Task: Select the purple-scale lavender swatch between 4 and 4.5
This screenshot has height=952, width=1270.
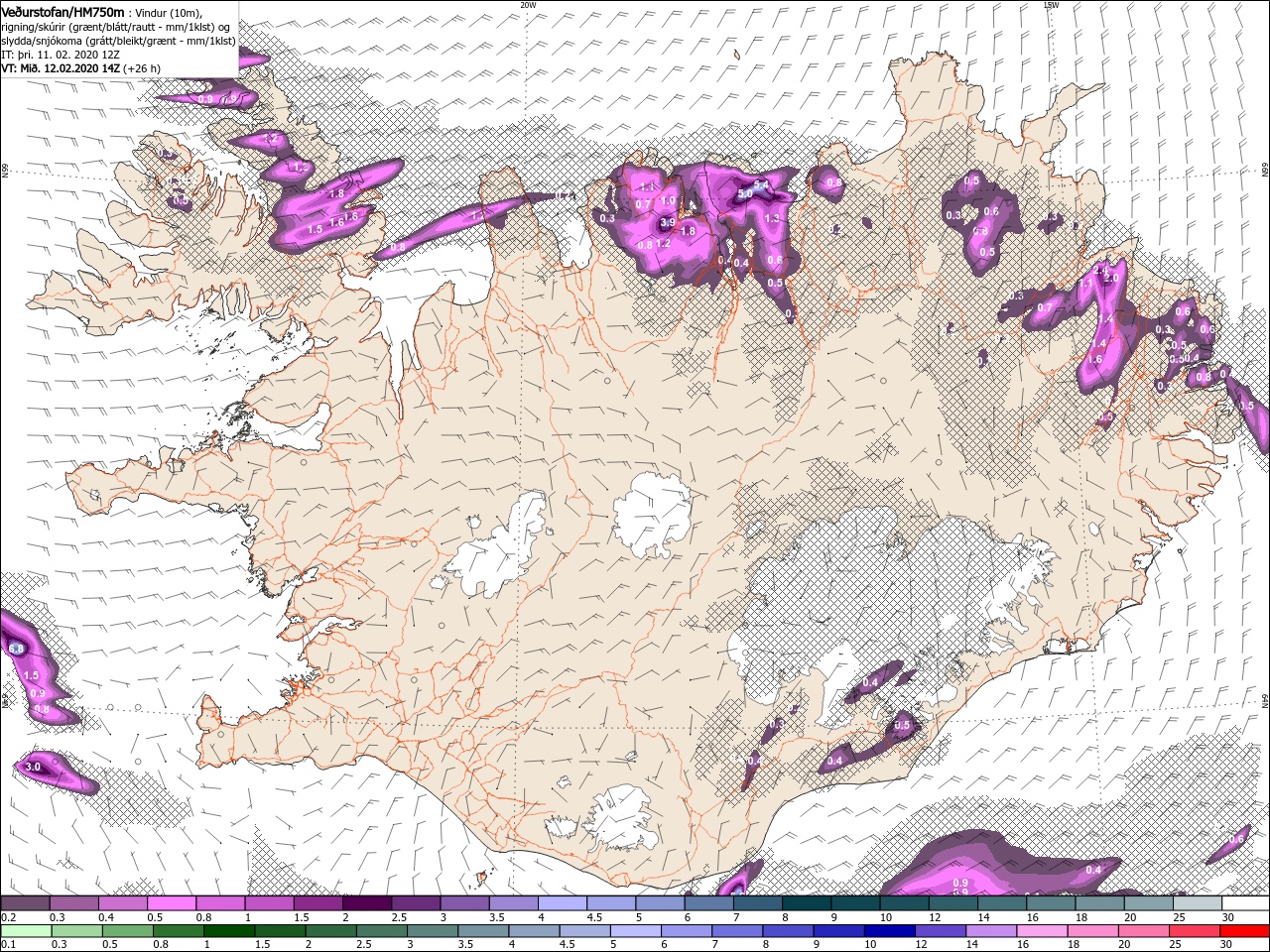Action: click(x=562, y=903)
